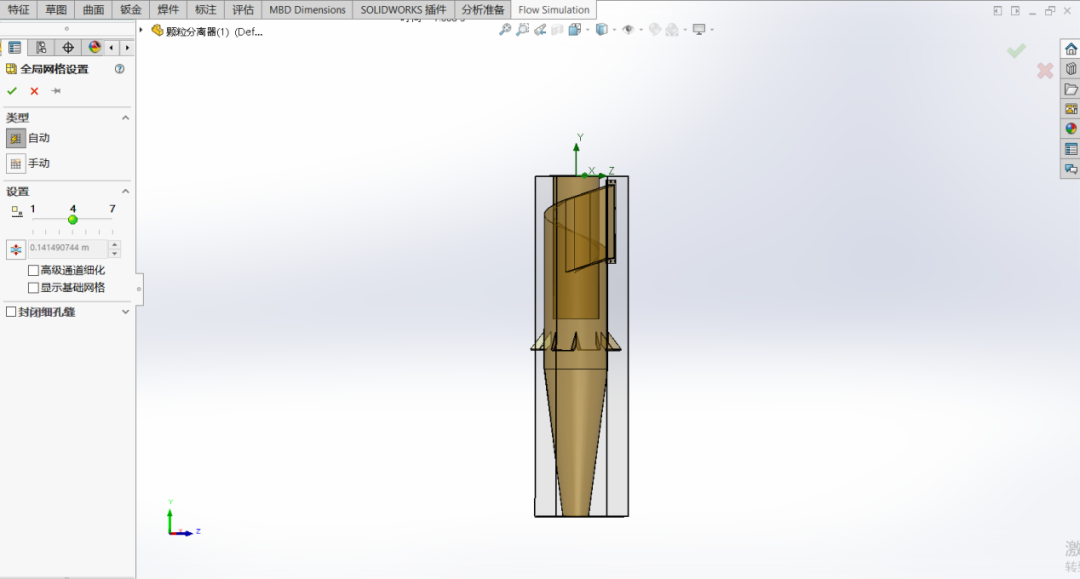This screenshot has height=579, width=1080.
Task: Open Design Library task pane icon
Action: click(1070, 69)
